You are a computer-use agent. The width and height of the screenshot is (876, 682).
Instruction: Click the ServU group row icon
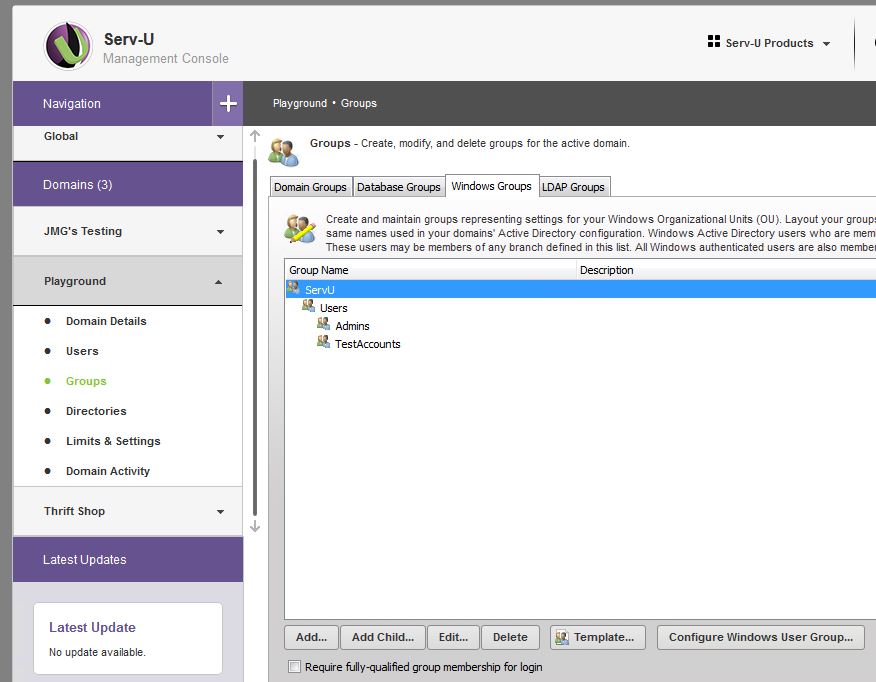[293, 288]
